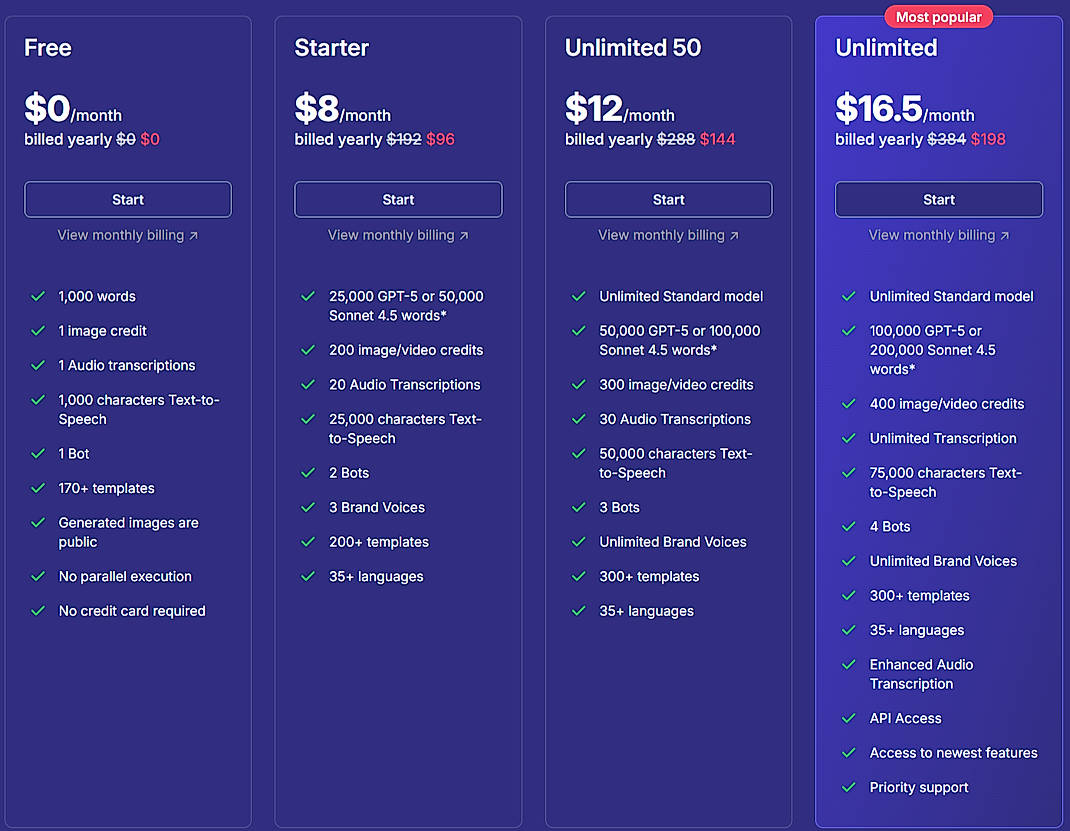The image size is (1070, 831).
Task: Click '1,000 characters Text-to-Speech' feature
Action: [x=139, y=409]
